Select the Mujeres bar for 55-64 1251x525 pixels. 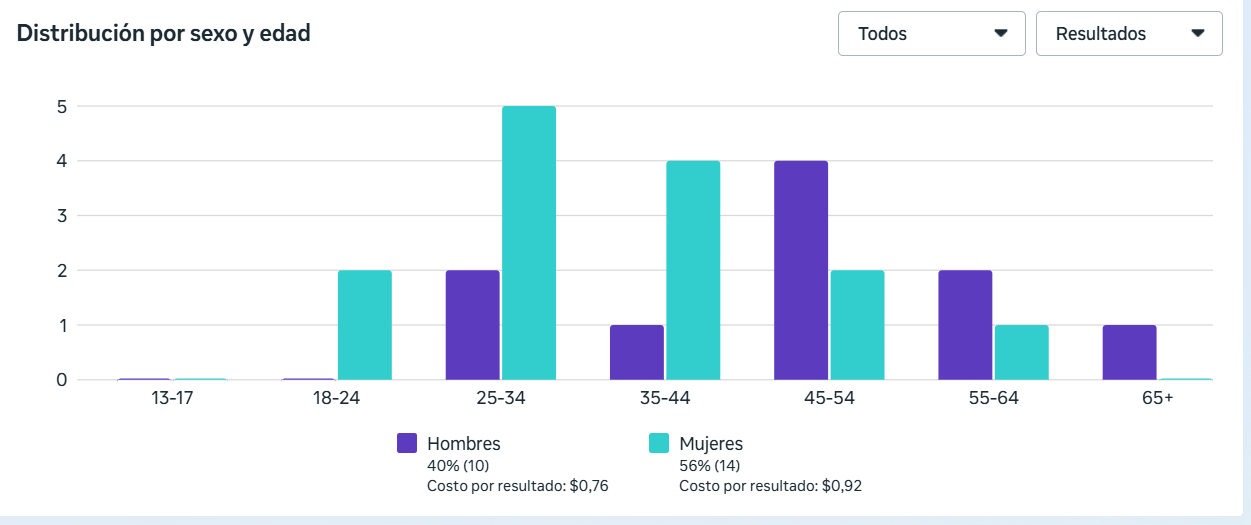coord(1021,352)
